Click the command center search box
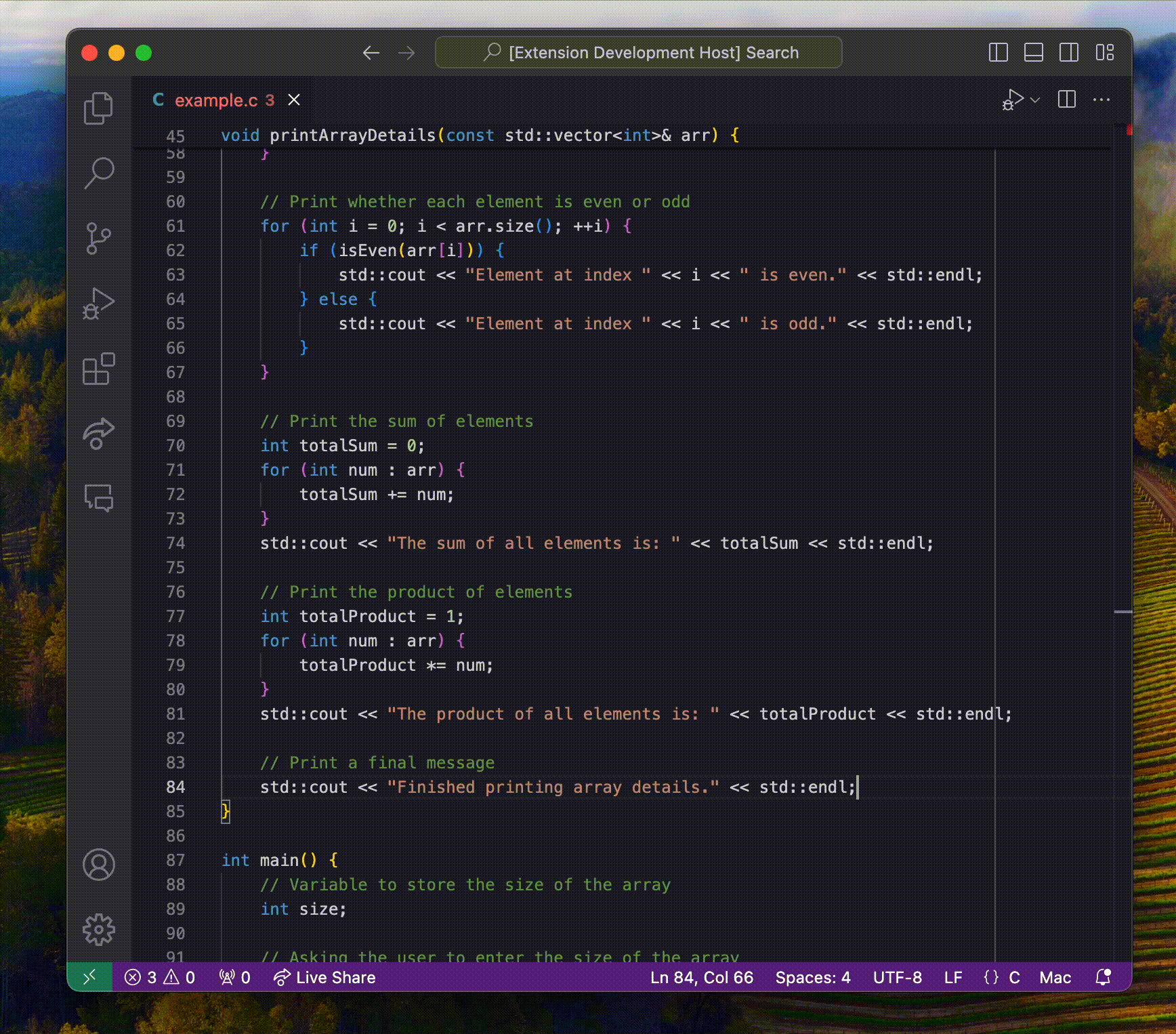Screen dimensions: 1176x1034 tap(639, 52)
